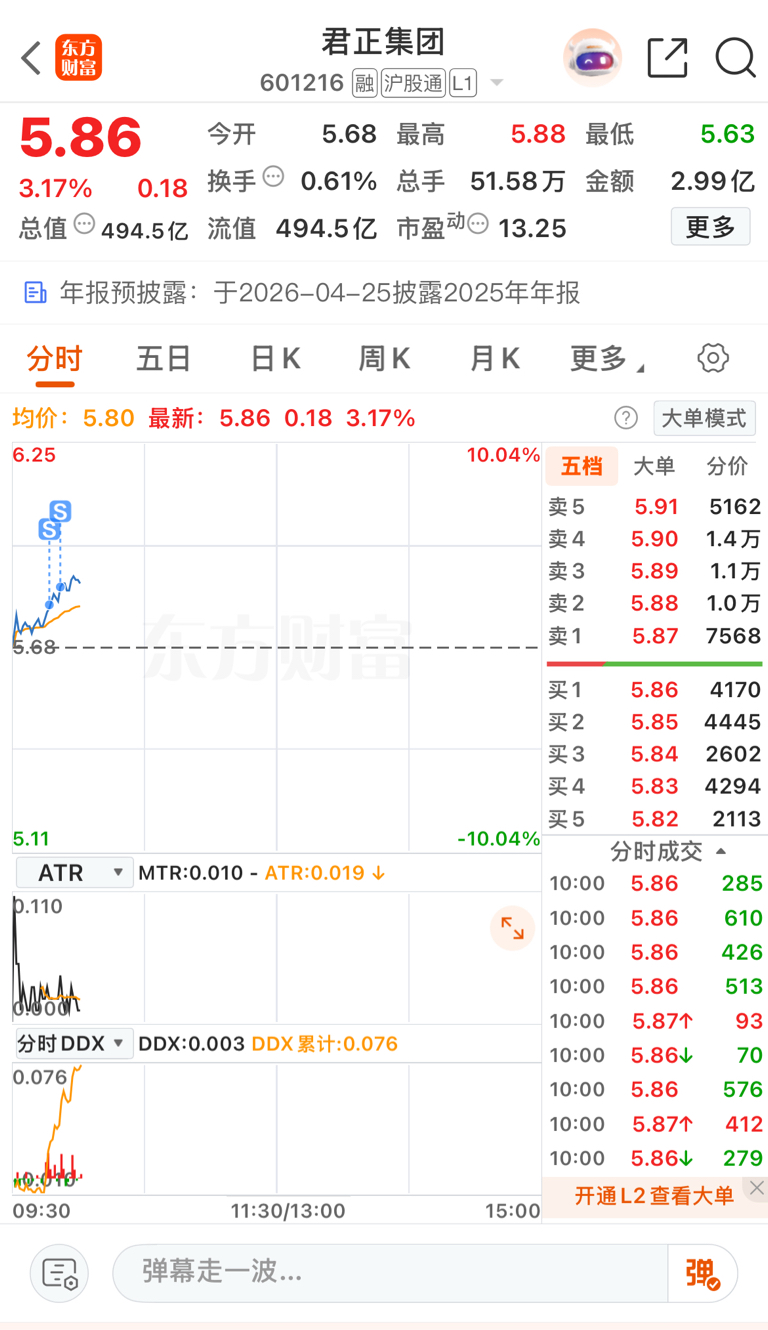Tap the trade row with volume 93
The width and height of the screenshot is (768, 1330).
(x=654, y=1021)
